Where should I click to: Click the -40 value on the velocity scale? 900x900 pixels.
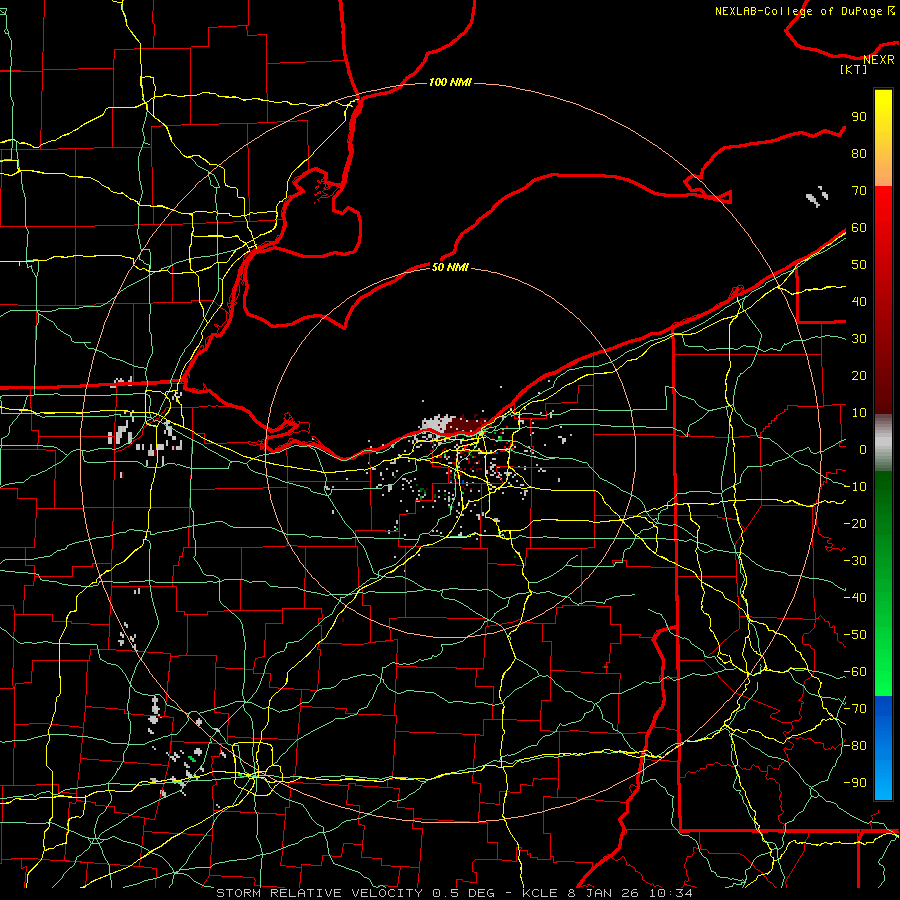click(855, 598)
